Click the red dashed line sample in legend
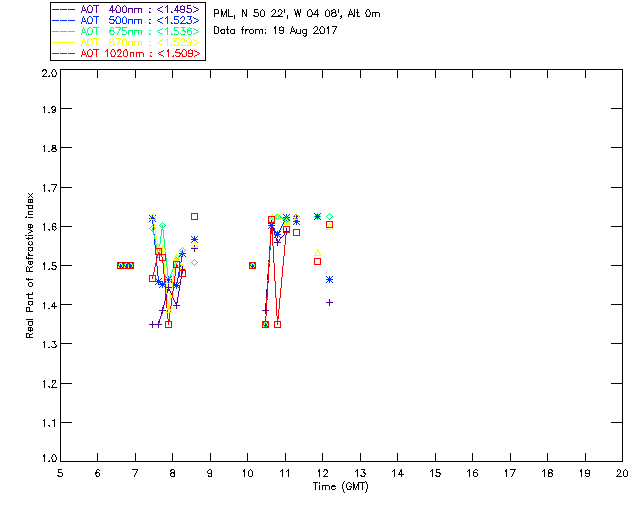The height and width of the screenshot is (512, 640). click(64, 53)
